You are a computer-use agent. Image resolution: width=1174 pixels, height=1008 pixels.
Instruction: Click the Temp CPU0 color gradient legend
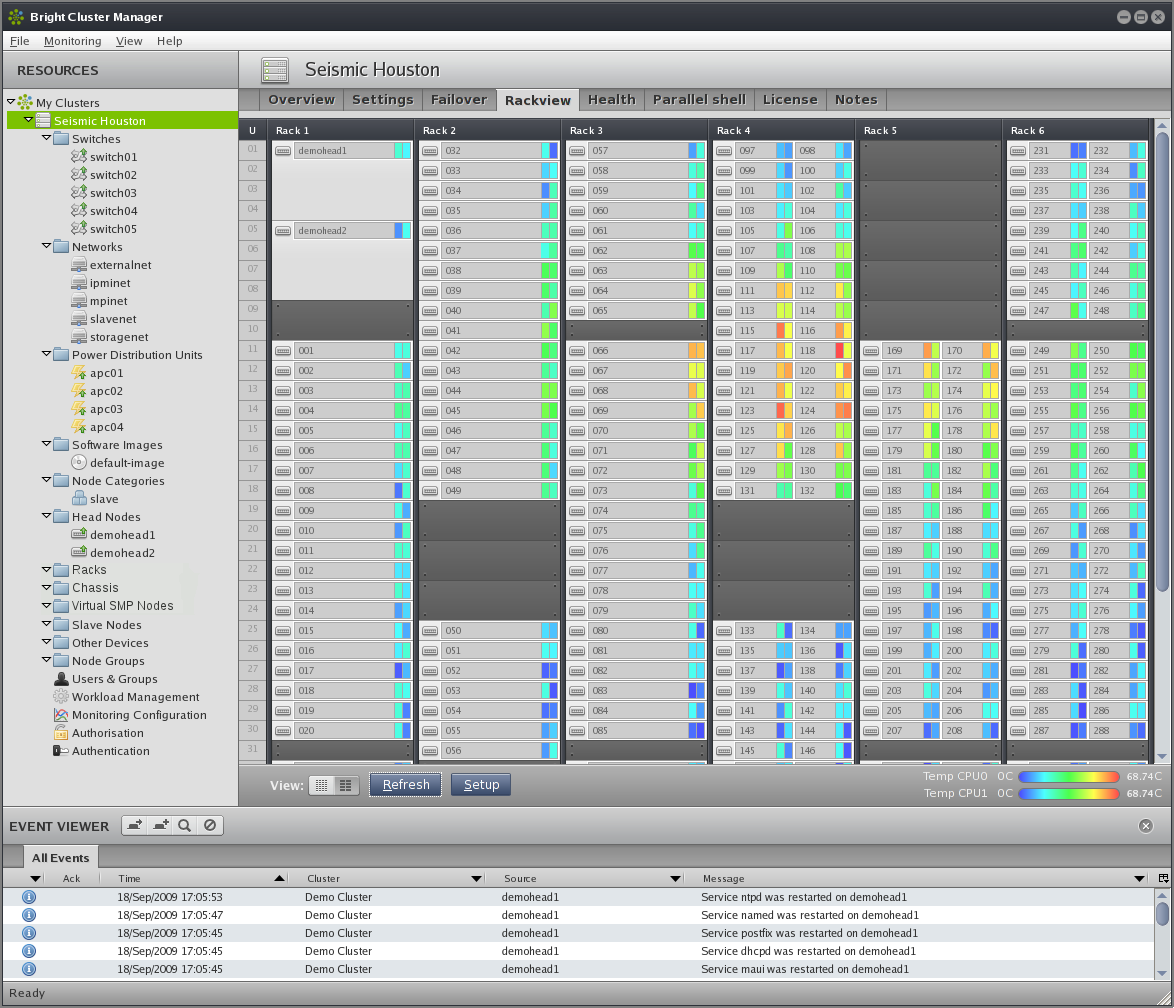pyautogui.click(x=1068, y=777)
